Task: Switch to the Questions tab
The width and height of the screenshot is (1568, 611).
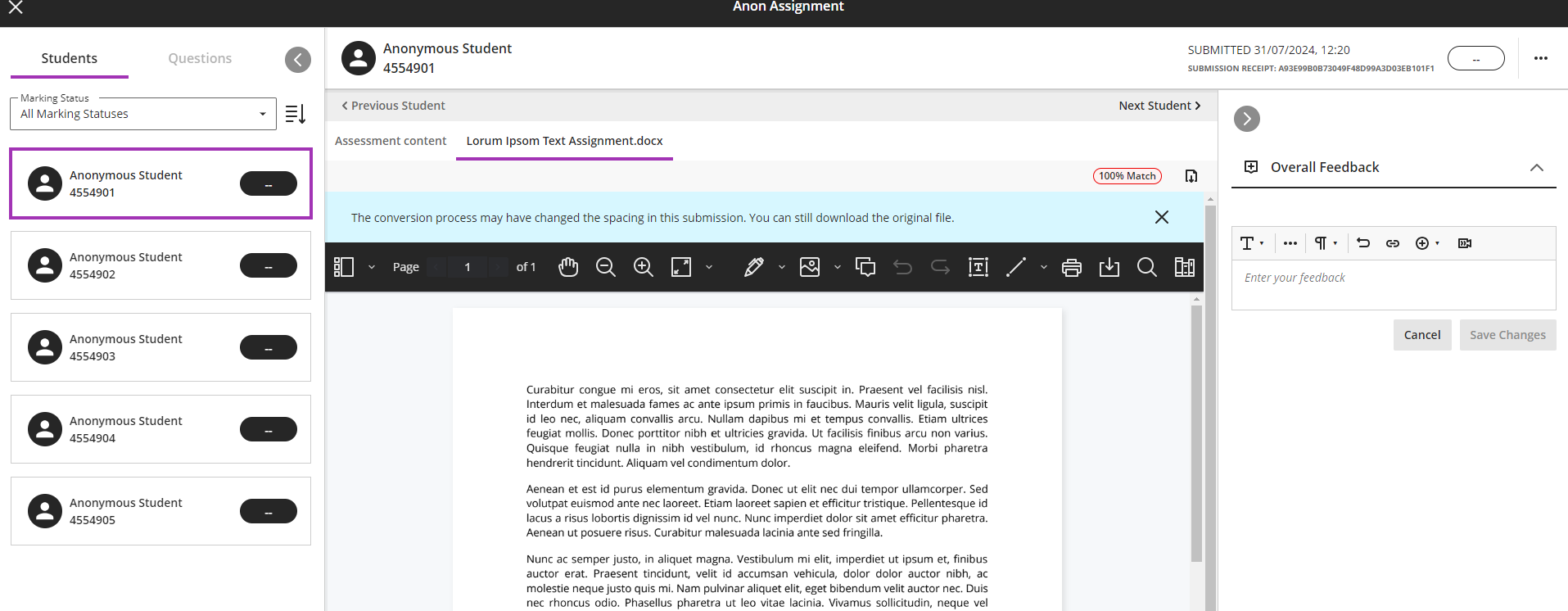Action: (200, 58)
